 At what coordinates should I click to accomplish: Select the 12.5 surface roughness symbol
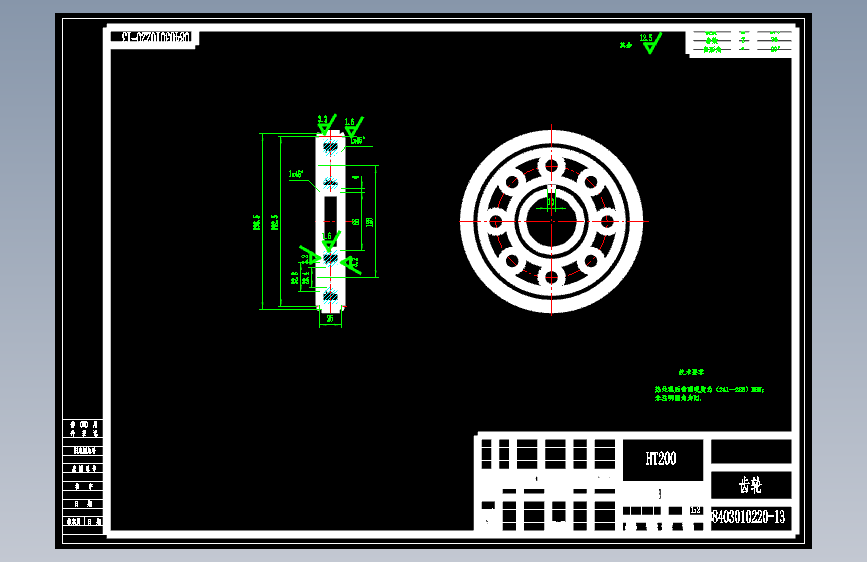click(x=651, y=43)
